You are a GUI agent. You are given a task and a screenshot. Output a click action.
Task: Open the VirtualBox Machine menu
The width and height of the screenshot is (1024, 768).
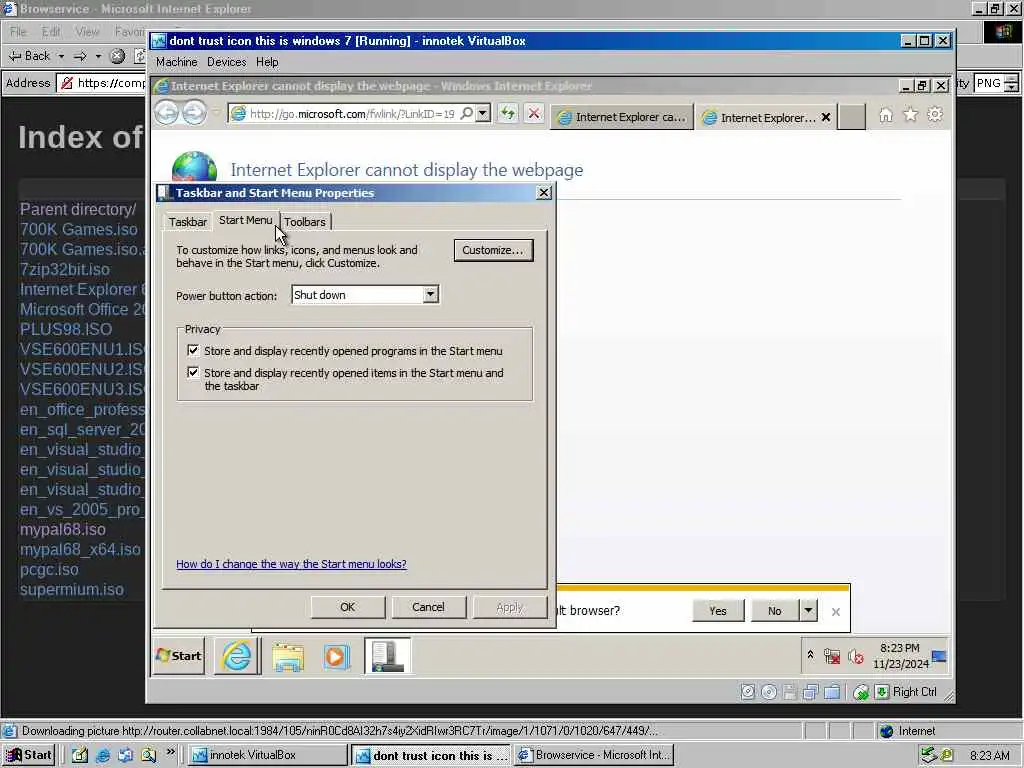point(176,62)
